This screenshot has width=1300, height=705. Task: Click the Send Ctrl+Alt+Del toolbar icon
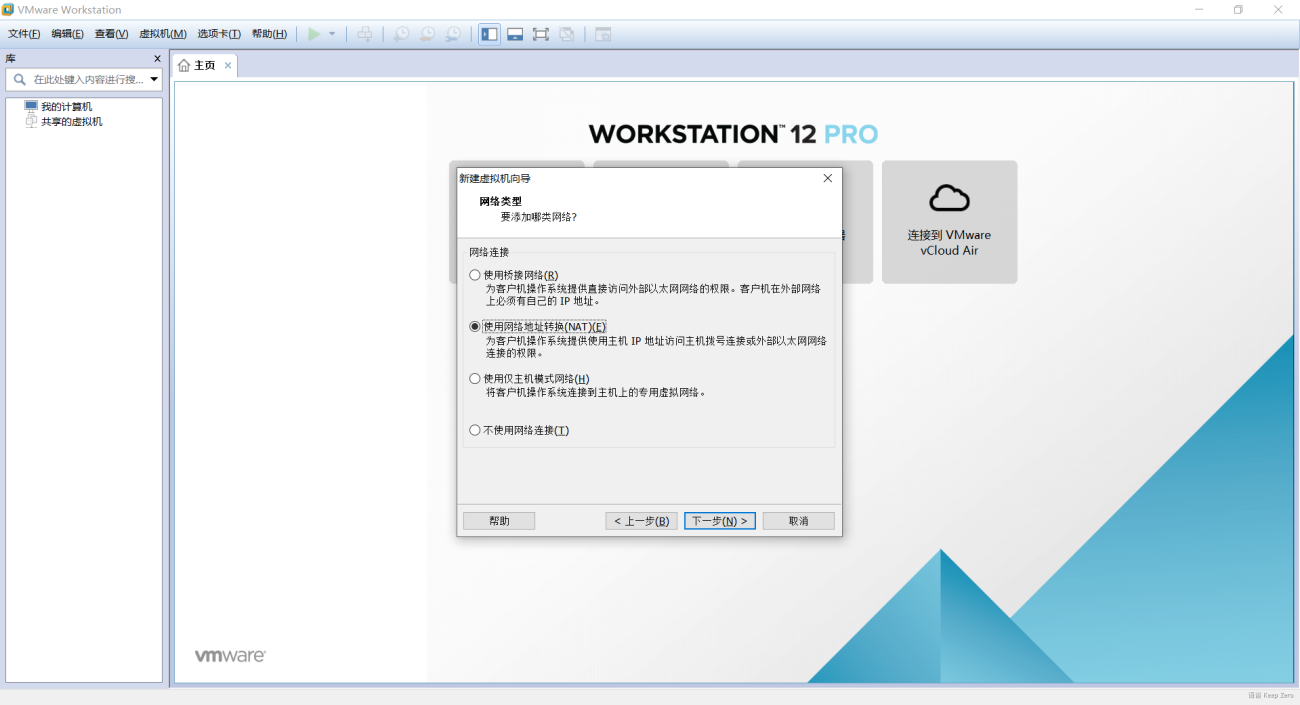click(x=365, y=34)
